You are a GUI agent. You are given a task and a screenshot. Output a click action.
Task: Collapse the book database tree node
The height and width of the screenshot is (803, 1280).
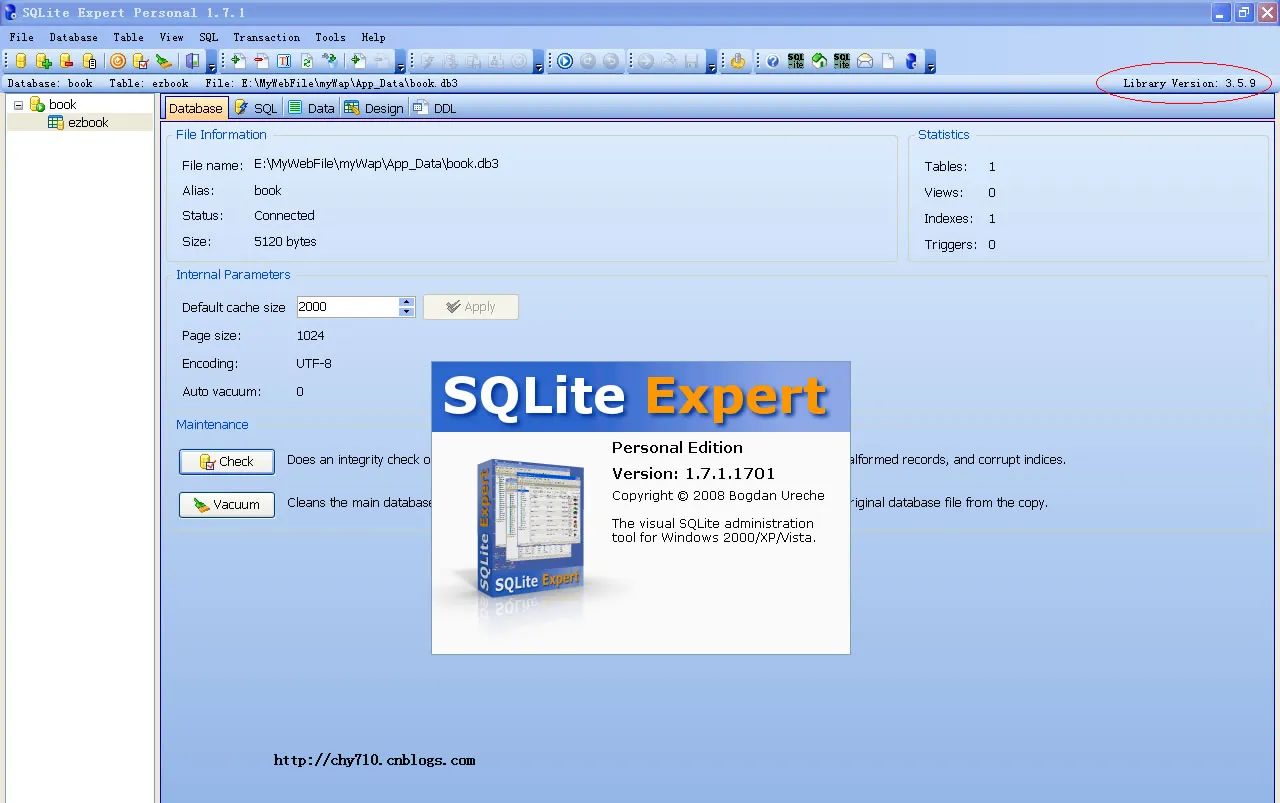(18, 104)
